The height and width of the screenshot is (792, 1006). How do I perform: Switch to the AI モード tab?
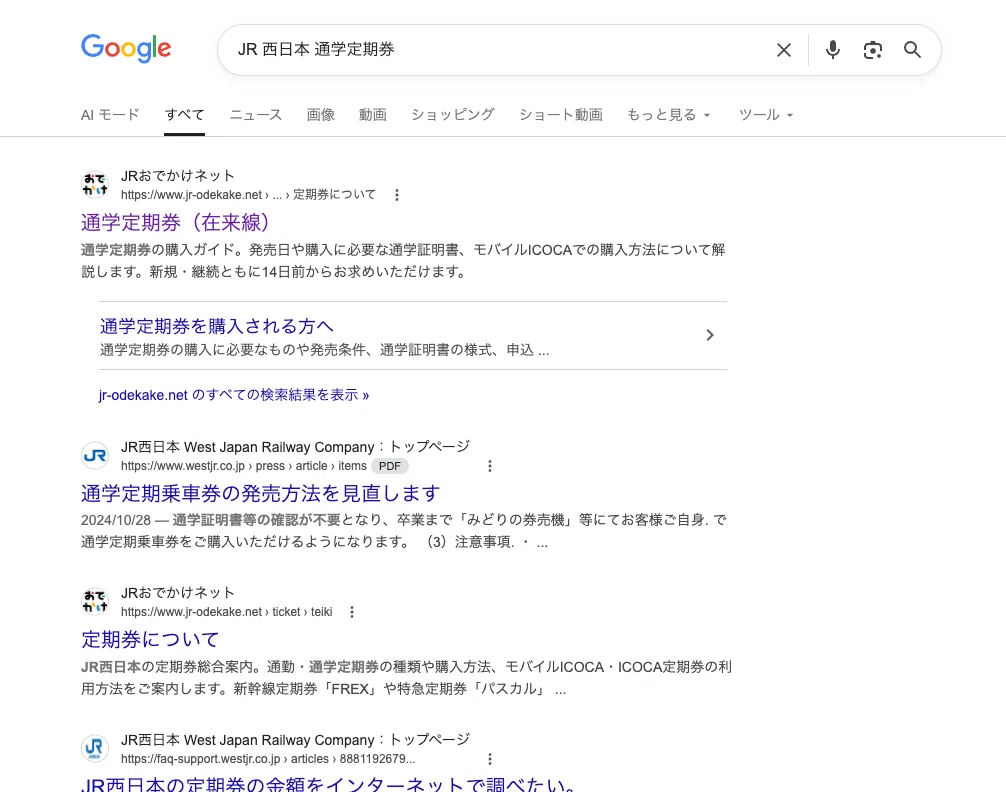pyautogui.click(x=110, y=115)
